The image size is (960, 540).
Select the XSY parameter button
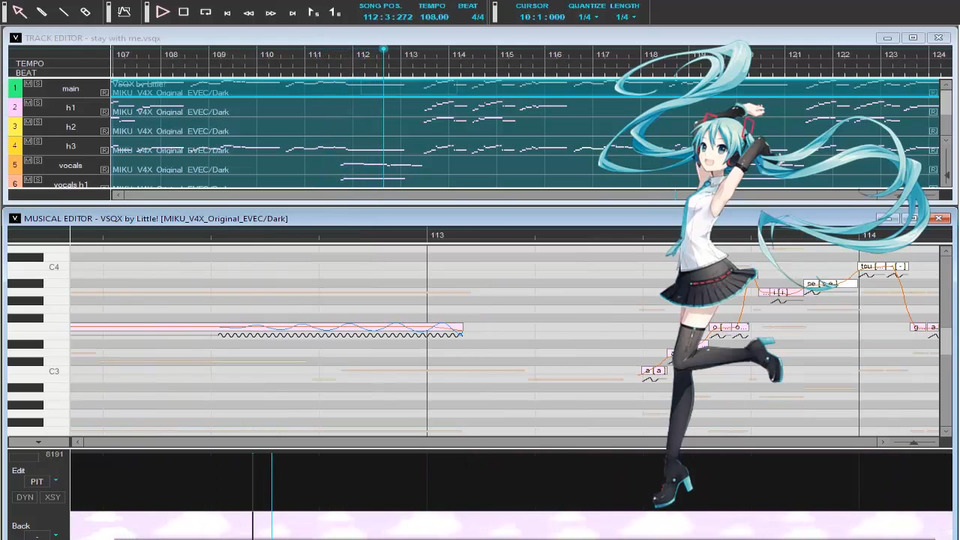click(52, 498)
